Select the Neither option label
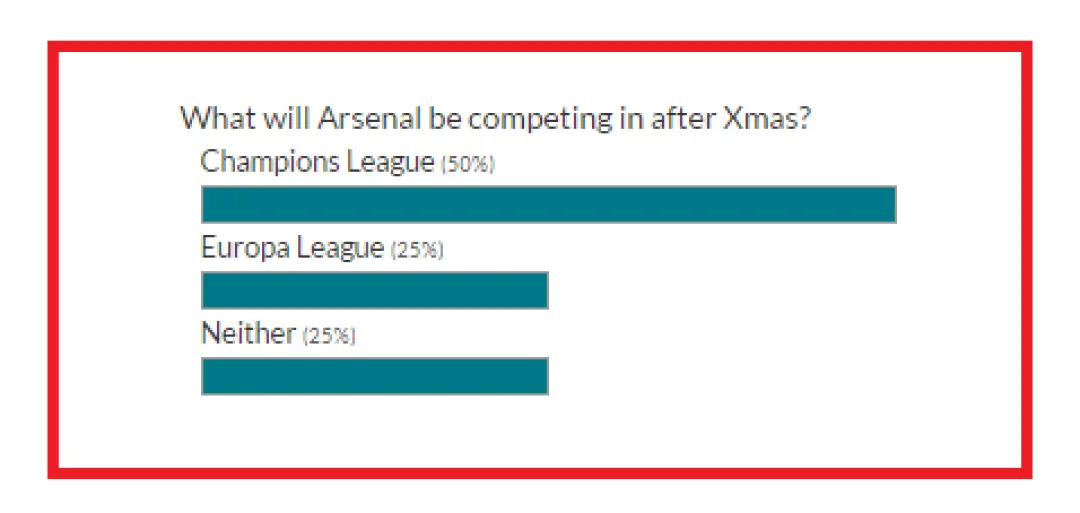Image resolution: width=1080 pixels, height=513 pixels. click(248, 333)
